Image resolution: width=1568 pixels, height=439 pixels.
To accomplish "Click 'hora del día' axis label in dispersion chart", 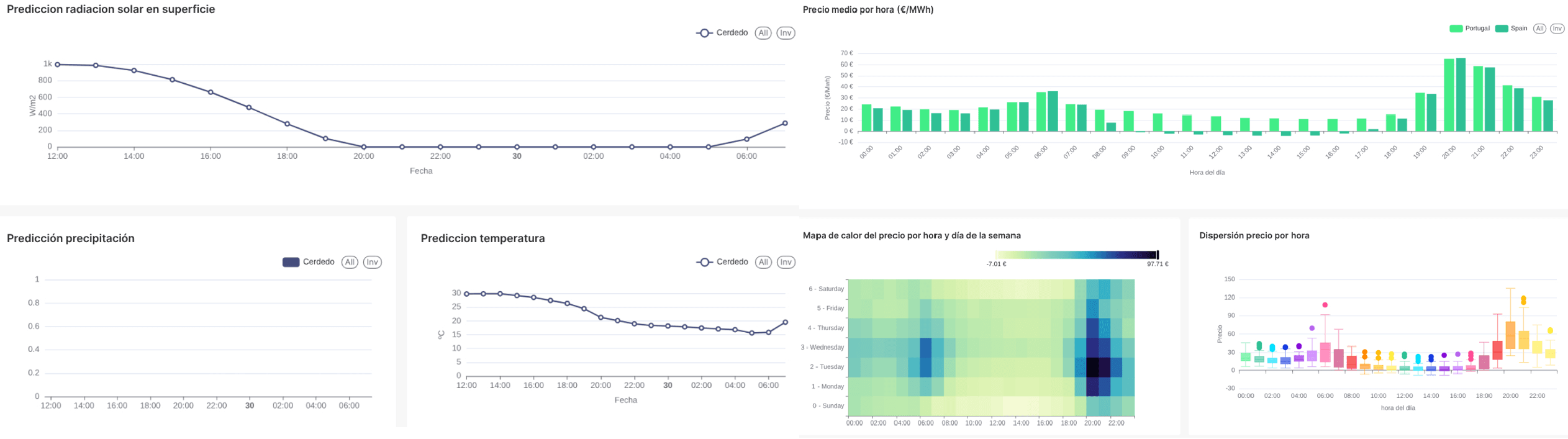I will (x=1398, y=408).
